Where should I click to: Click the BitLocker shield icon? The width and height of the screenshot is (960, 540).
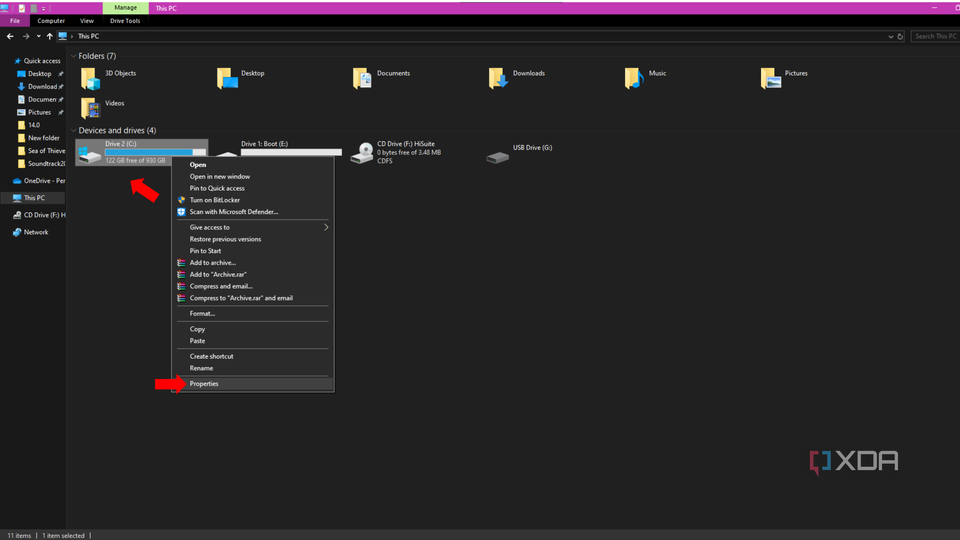click(181, 200)
